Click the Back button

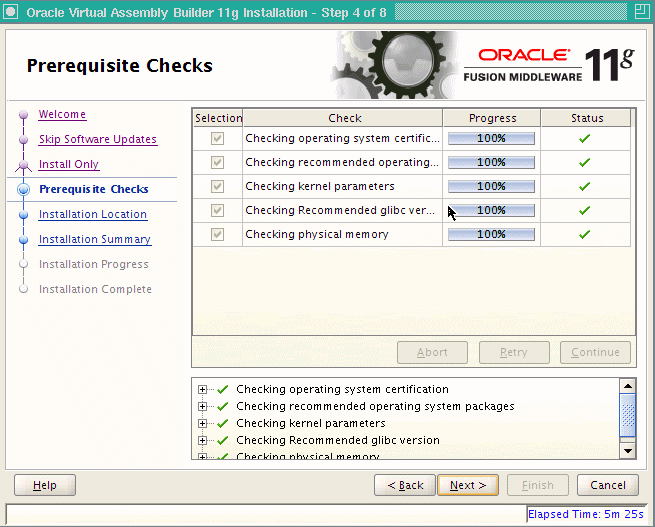pos(405,485)
